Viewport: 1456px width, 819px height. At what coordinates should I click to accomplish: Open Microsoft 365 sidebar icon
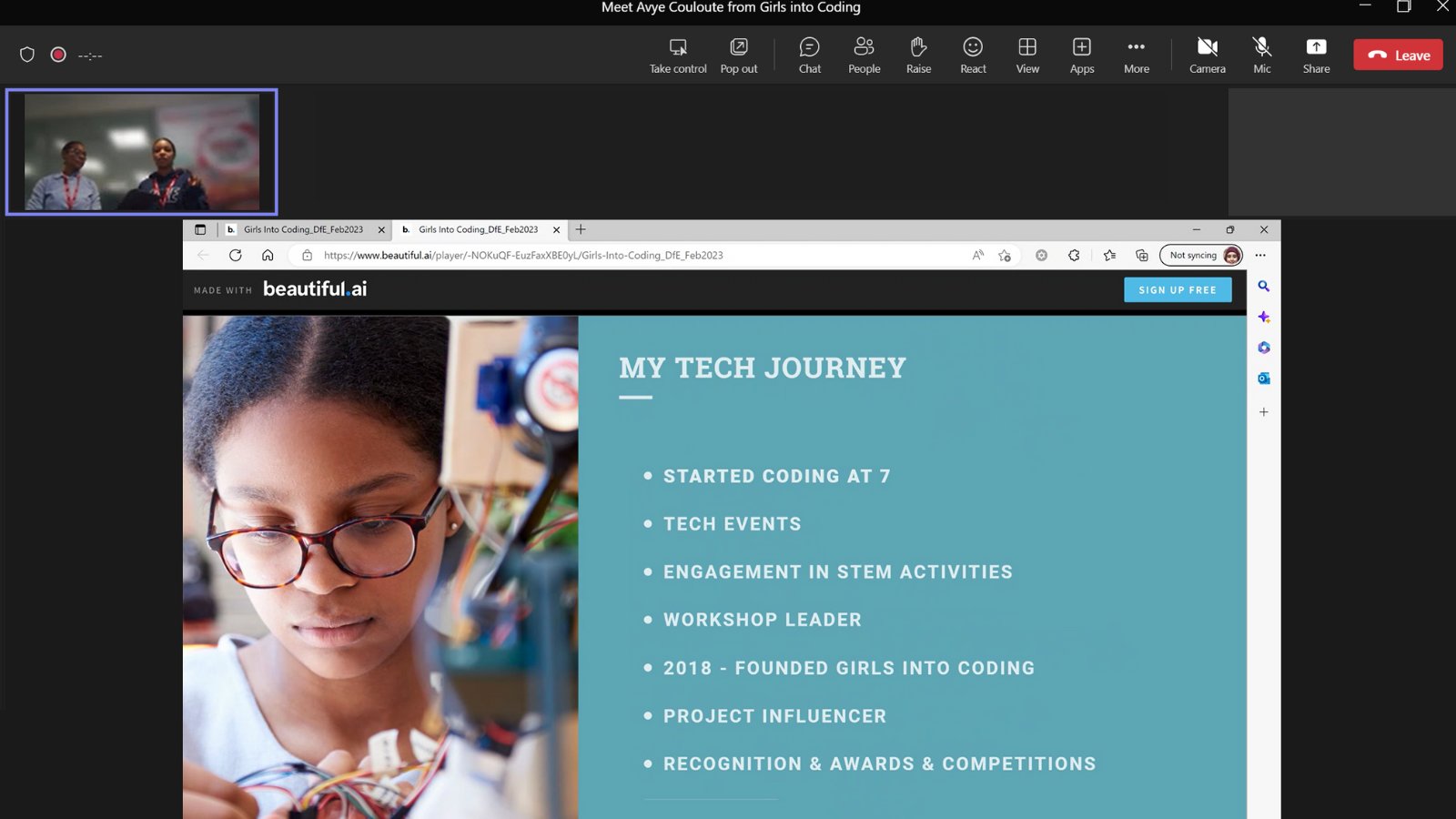[x=1264, y=348]
